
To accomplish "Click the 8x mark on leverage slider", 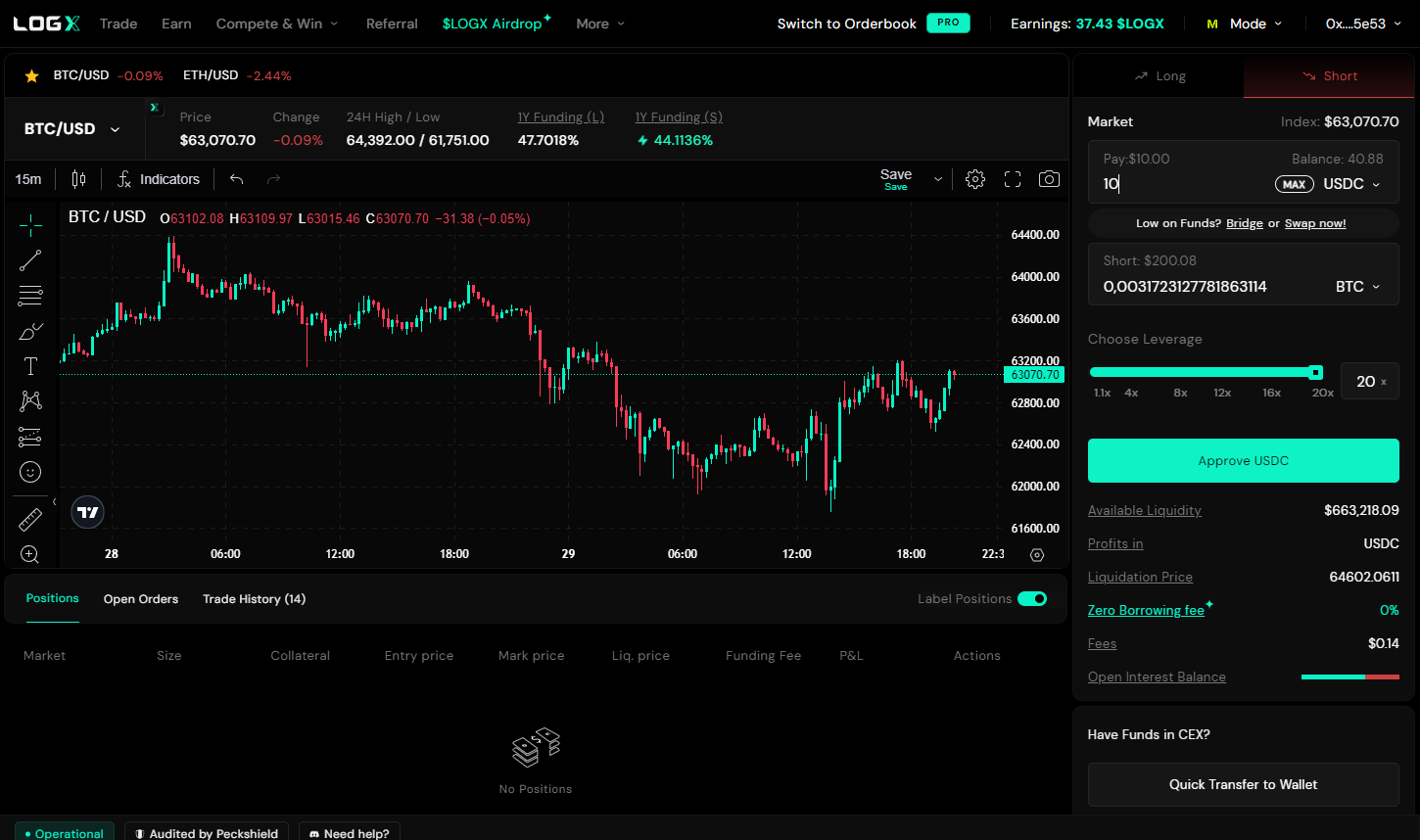I will (x=1180, y=393).
